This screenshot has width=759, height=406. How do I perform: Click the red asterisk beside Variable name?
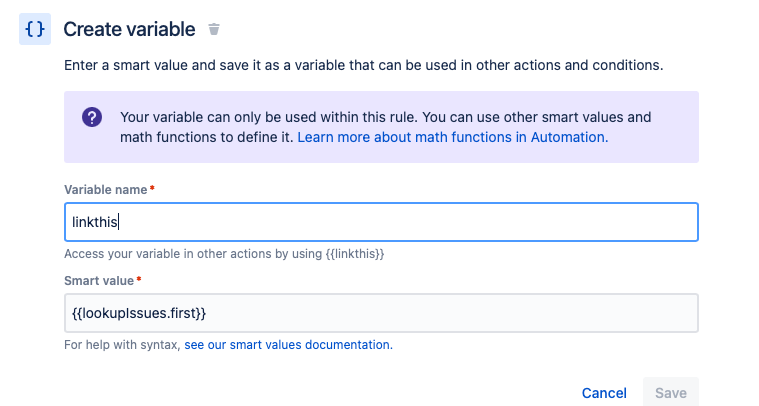(152, 189)
